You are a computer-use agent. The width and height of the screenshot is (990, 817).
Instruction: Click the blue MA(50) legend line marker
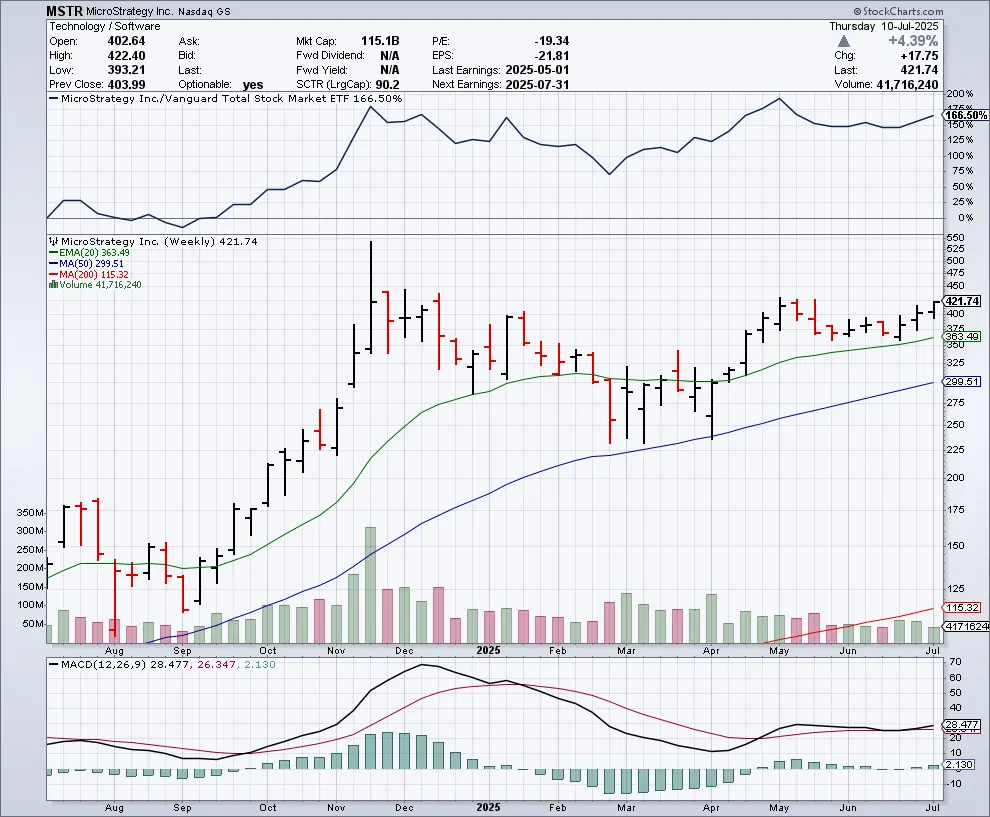[54, 264]
